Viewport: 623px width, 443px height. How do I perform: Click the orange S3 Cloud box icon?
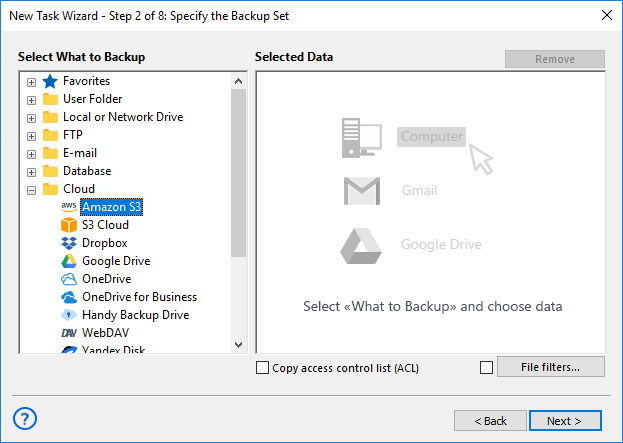click(69, 225)
